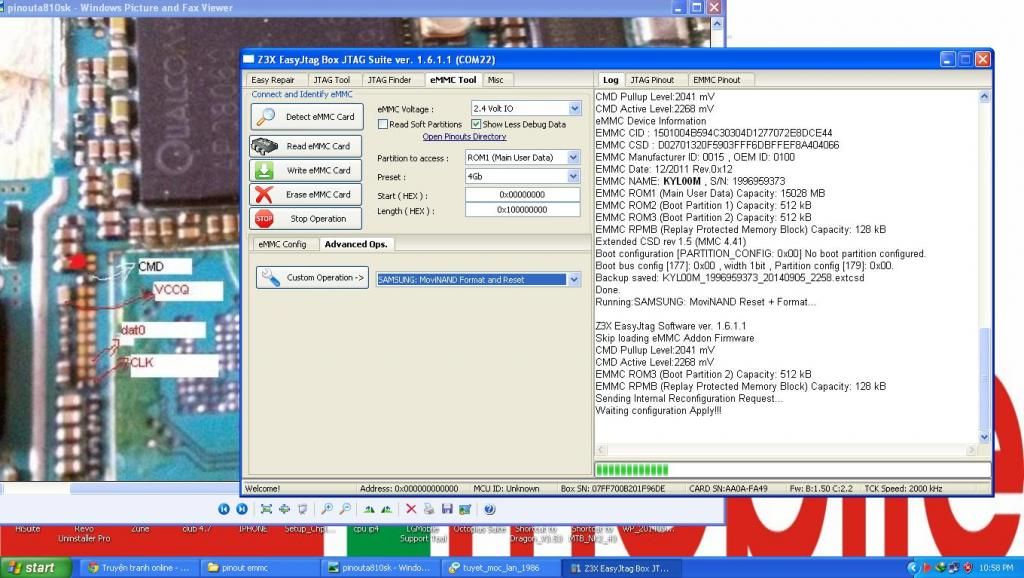
Task: Click Picture Viewer horizontal scrollbar
Action: tap(121, 488)
